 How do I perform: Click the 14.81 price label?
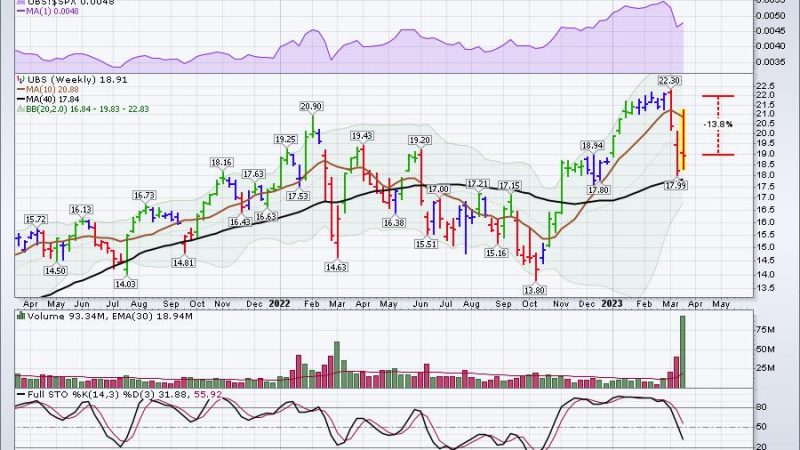(x=183, y=263)
